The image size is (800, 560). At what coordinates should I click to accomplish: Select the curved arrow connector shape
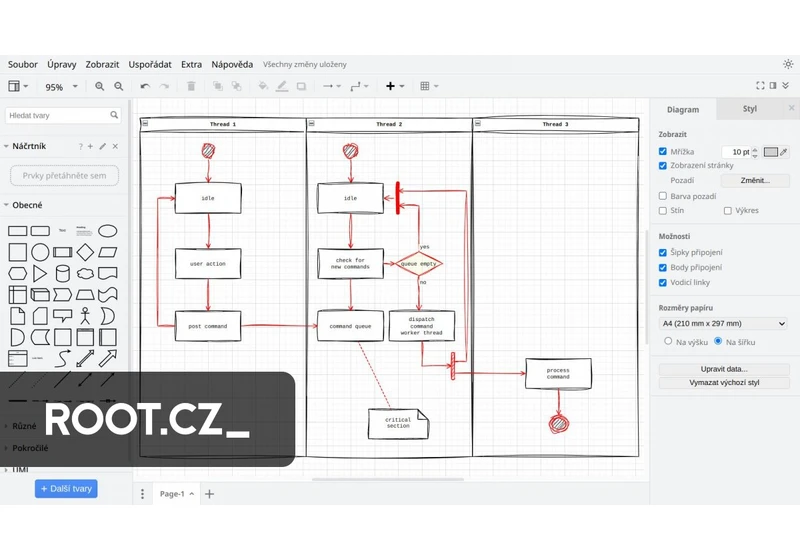[62, 358]
